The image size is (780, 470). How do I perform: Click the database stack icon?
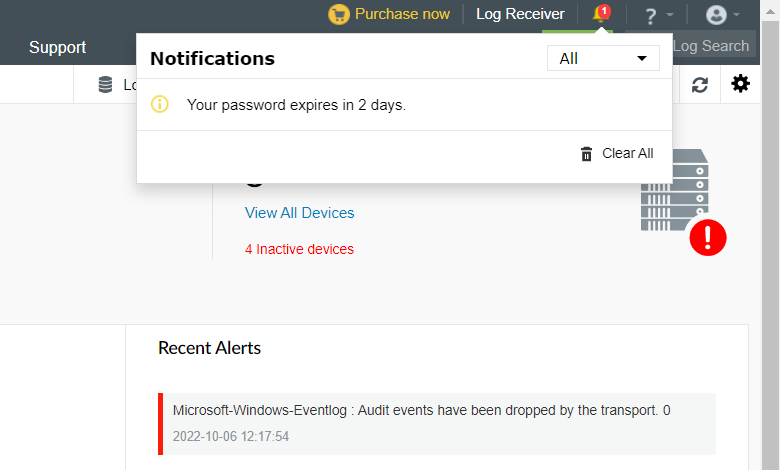pos(106,85)
